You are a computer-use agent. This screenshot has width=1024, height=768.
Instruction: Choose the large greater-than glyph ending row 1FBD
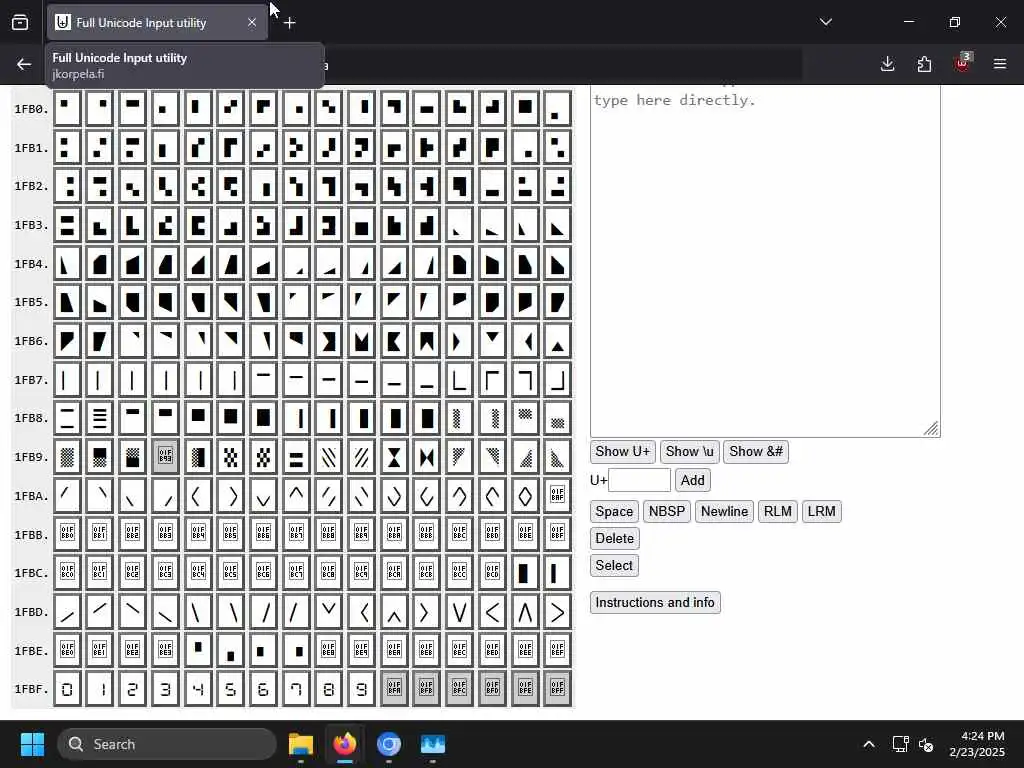click(x=558, y=612)
